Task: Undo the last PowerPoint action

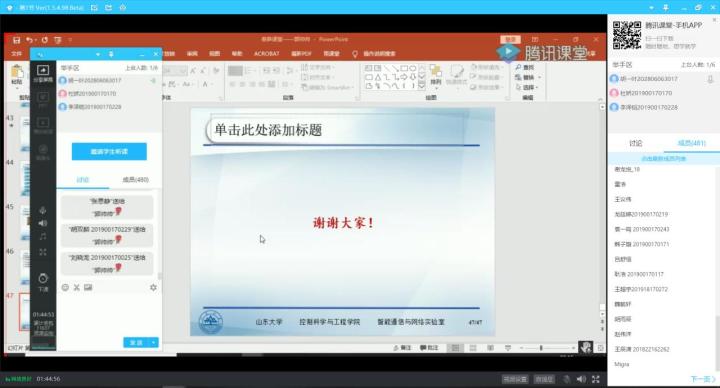Action: click(30, 40)
